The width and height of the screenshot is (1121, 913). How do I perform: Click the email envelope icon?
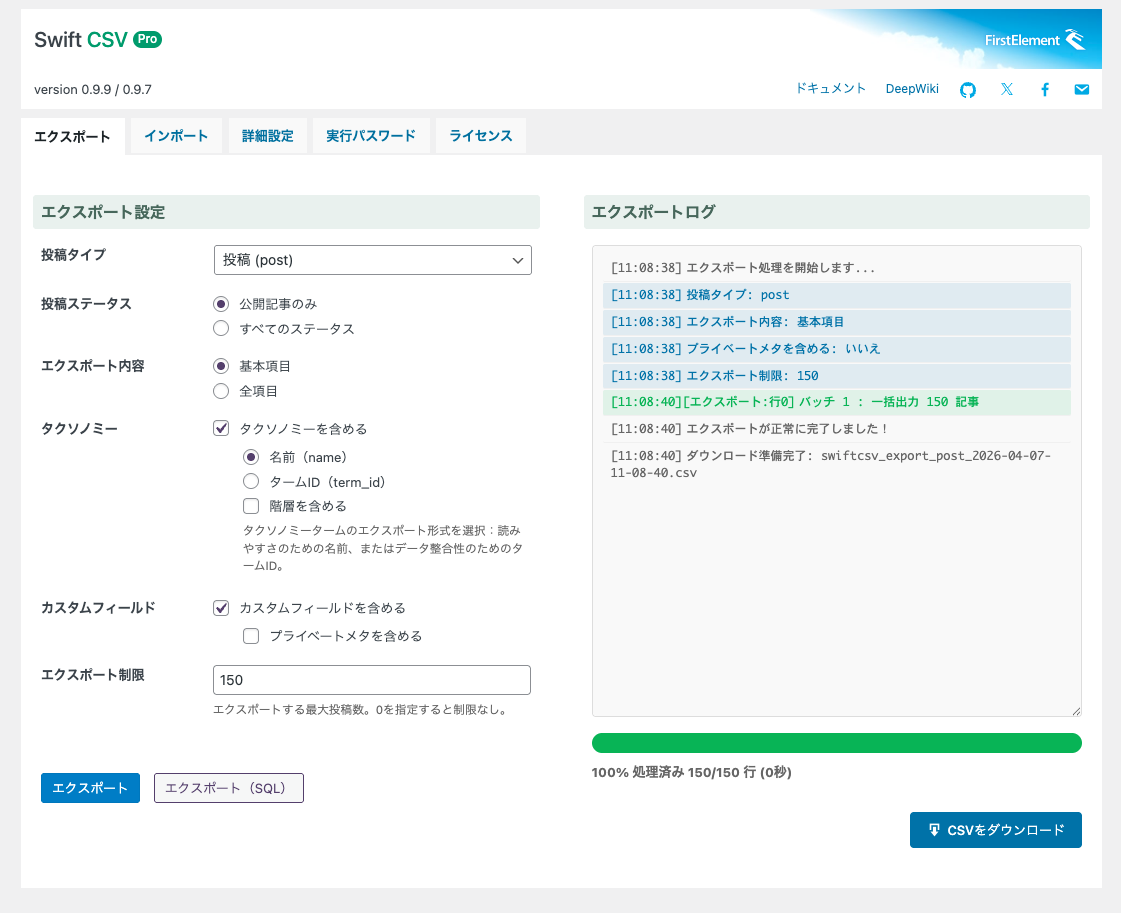tap(1082, 90)
